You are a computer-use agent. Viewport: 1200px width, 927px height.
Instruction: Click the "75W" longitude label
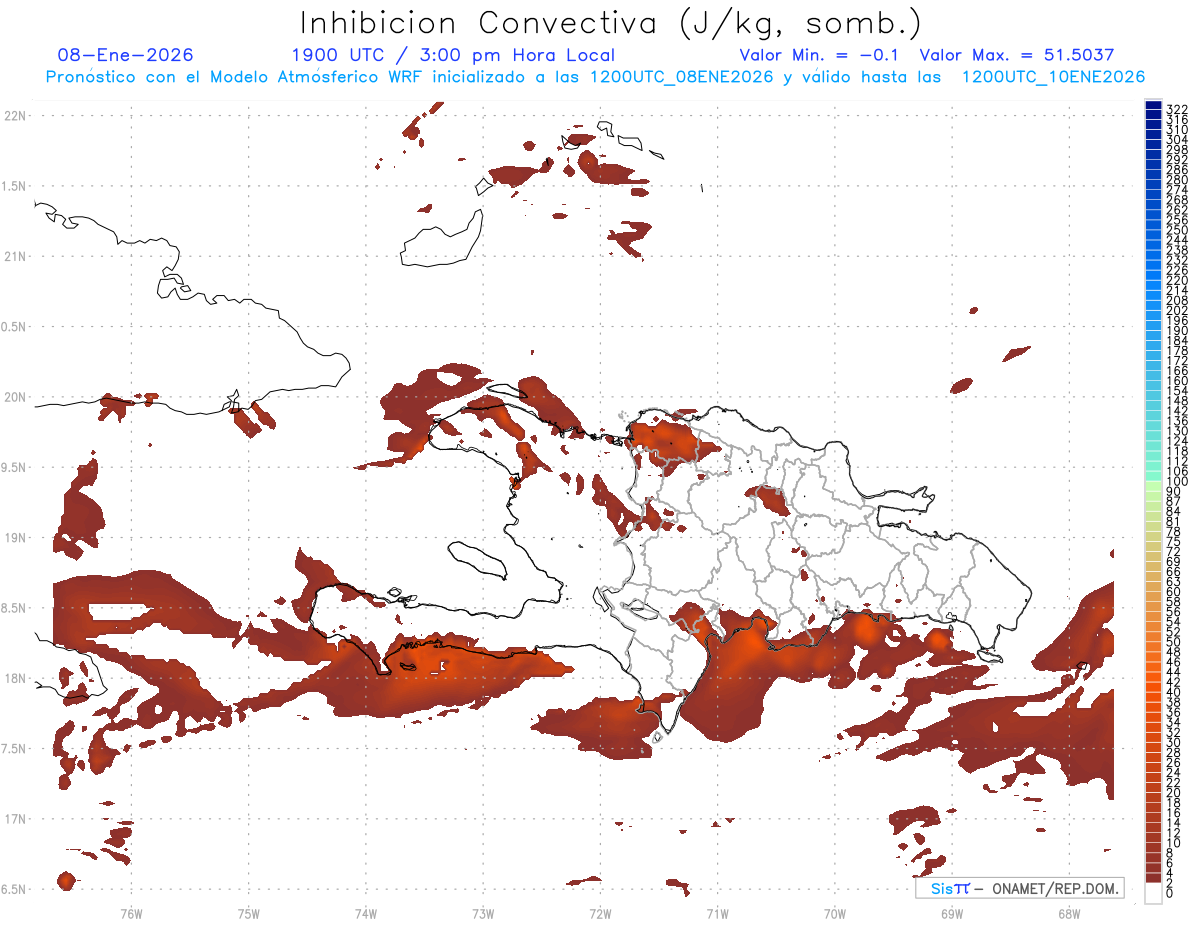249,913
